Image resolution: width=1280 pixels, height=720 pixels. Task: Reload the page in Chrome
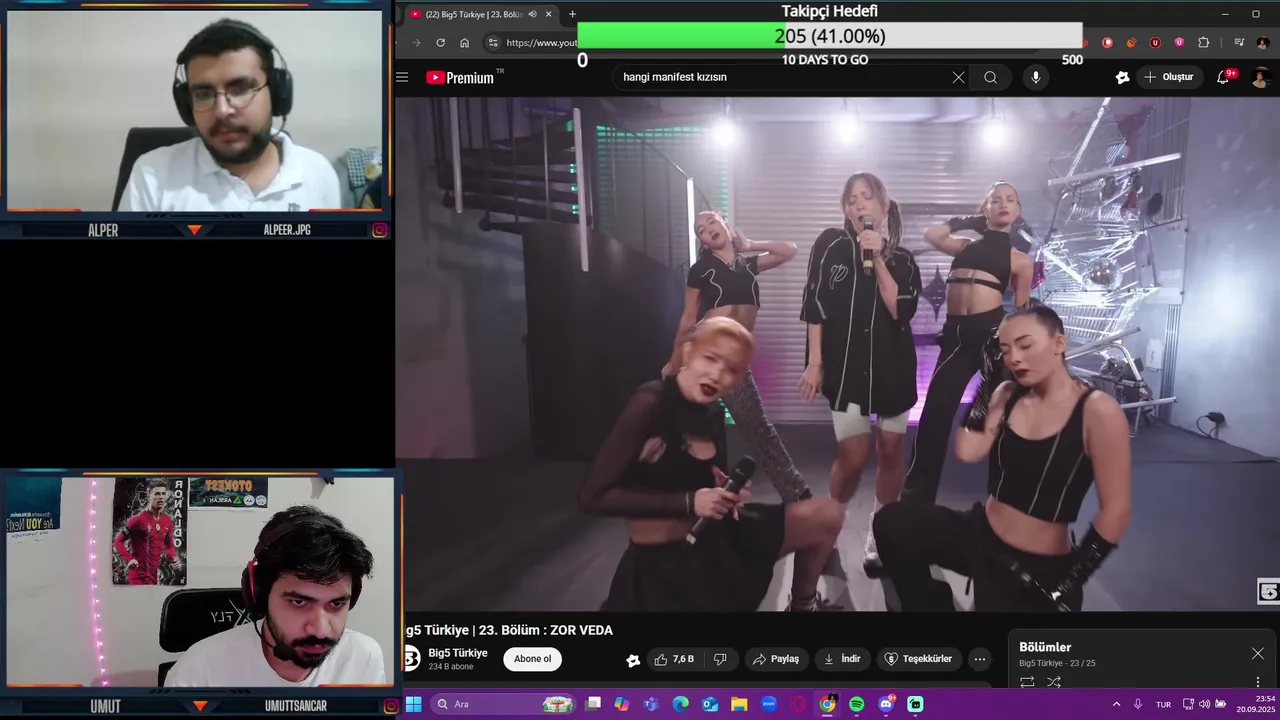click(440, 43)
